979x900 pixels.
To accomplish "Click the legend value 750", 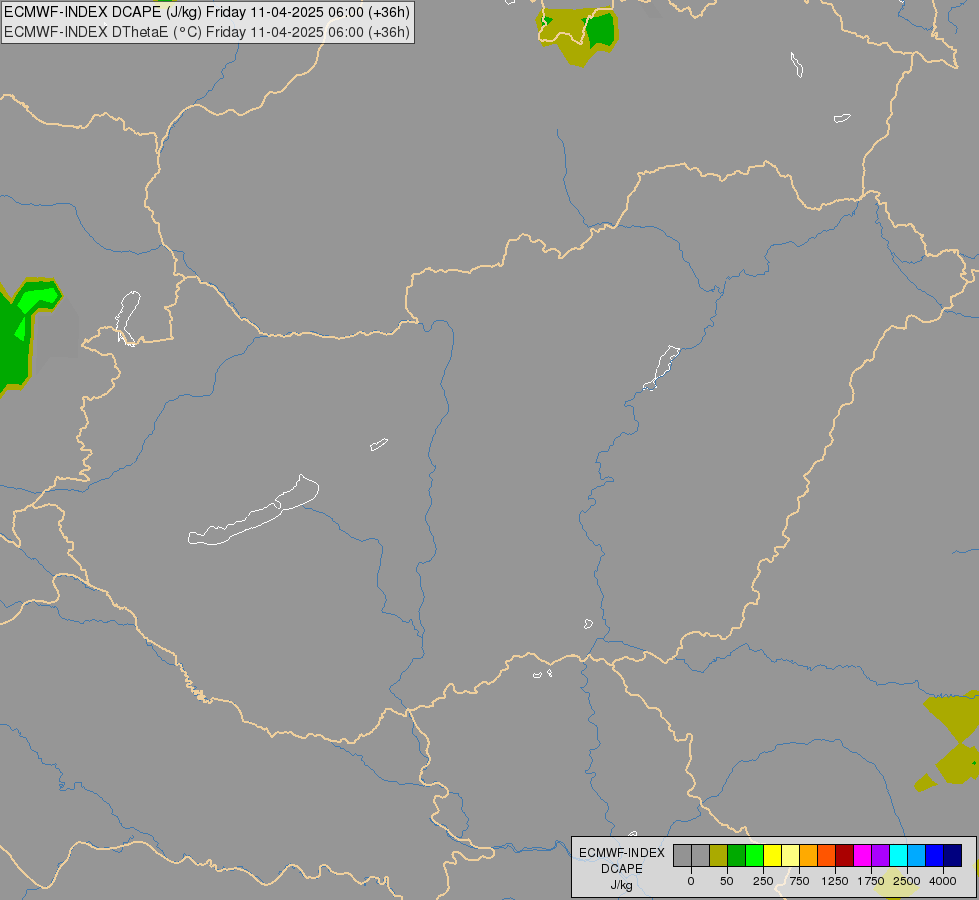I will 799,881.
